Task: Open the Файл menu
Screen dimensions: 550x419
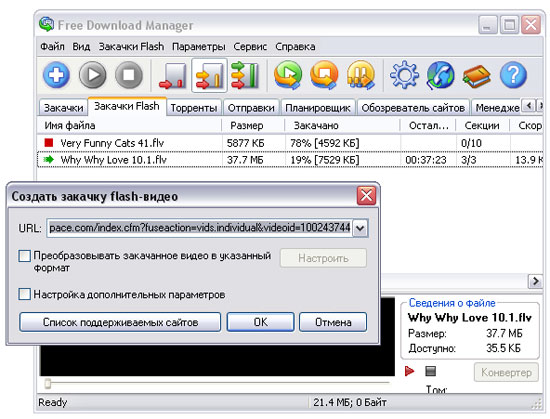Action: 52,46
